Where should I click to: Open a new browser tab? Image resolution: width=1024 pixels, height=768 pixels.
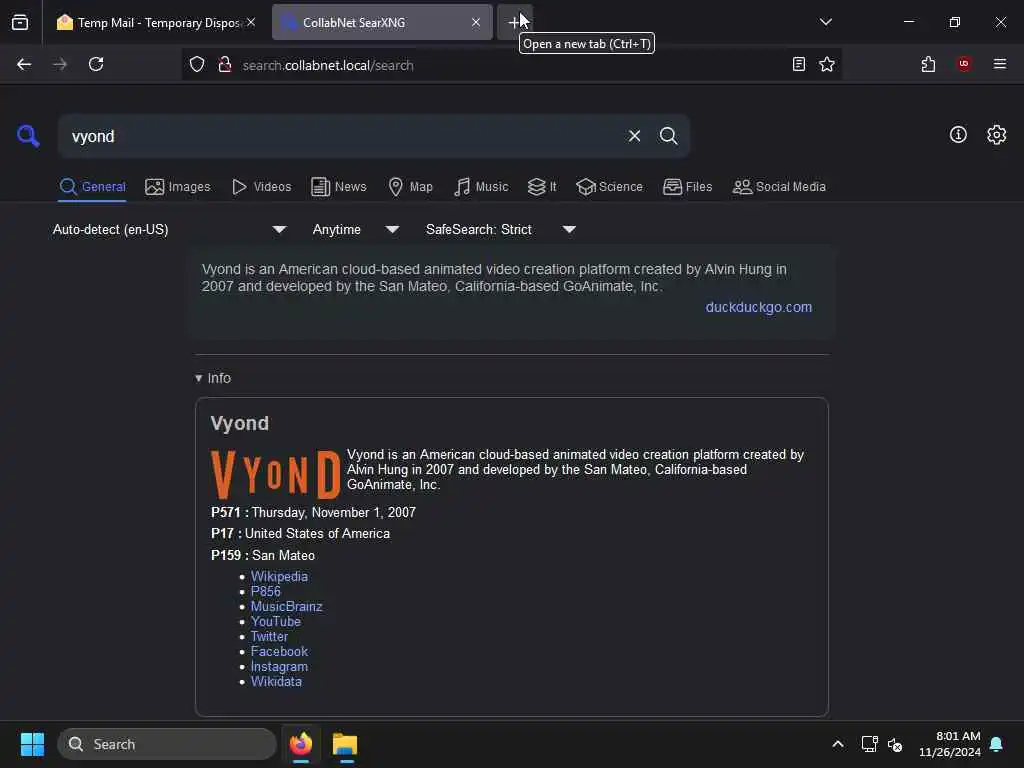[515, 22]
